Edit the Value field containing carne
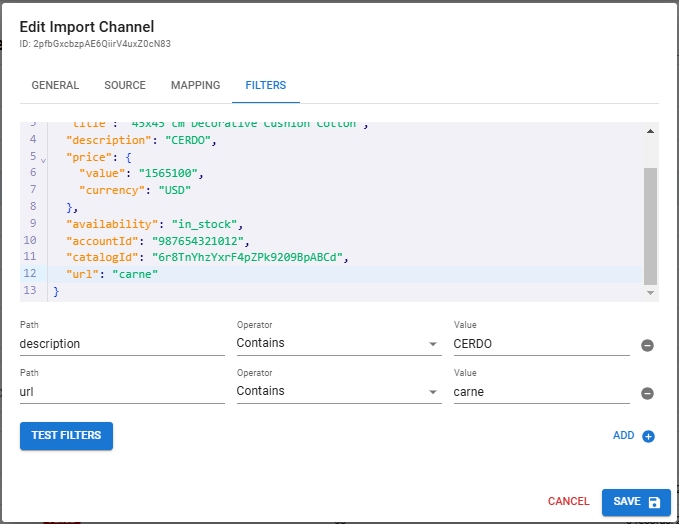The image size is (679, 524). pyautogui.click(x=540, y=391)
